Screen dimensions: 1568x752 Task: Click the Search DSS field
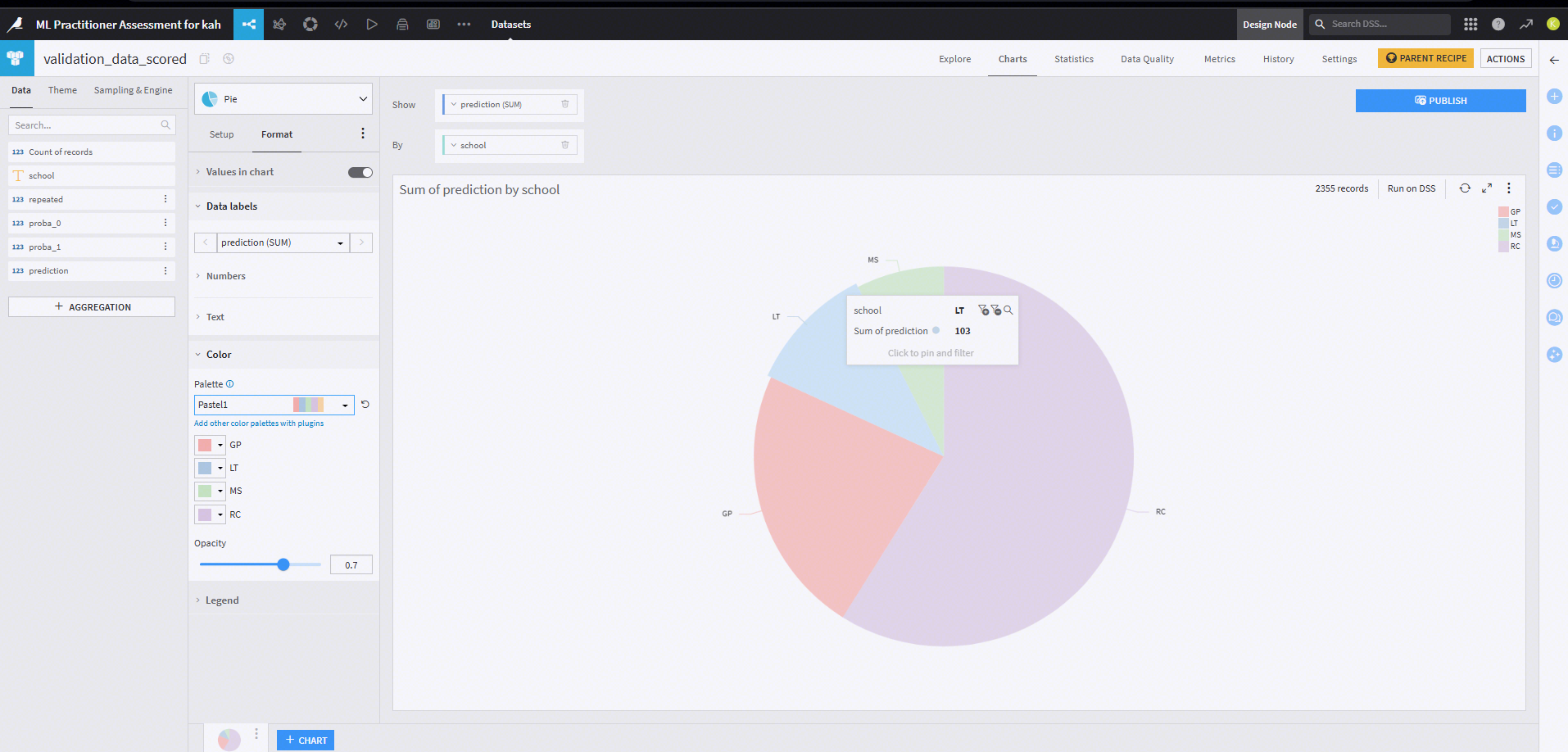click(1380, 25)
